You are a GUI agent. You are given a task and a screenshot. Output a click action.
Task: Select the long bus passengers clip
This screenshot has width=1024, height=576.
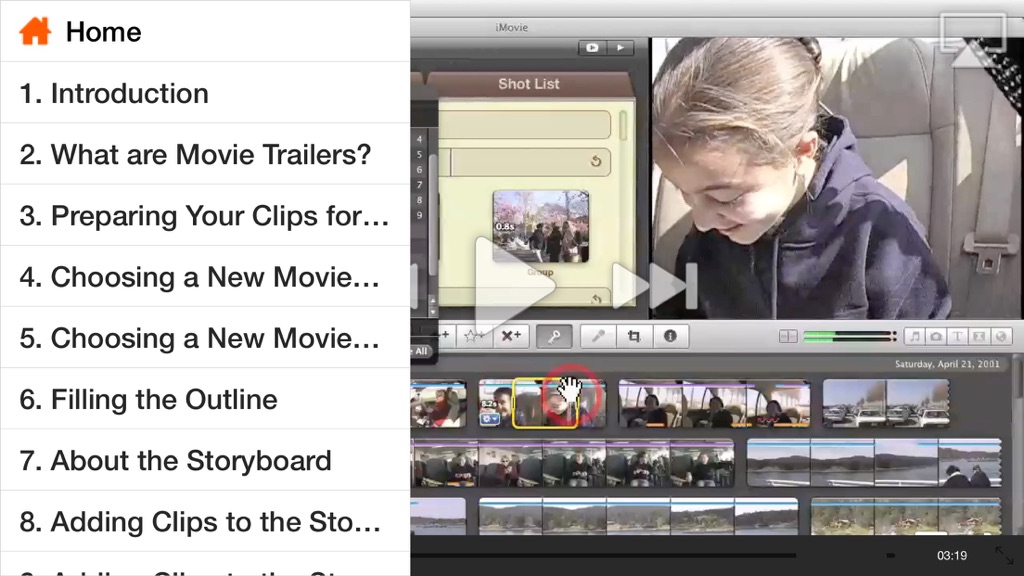[572, 463]
